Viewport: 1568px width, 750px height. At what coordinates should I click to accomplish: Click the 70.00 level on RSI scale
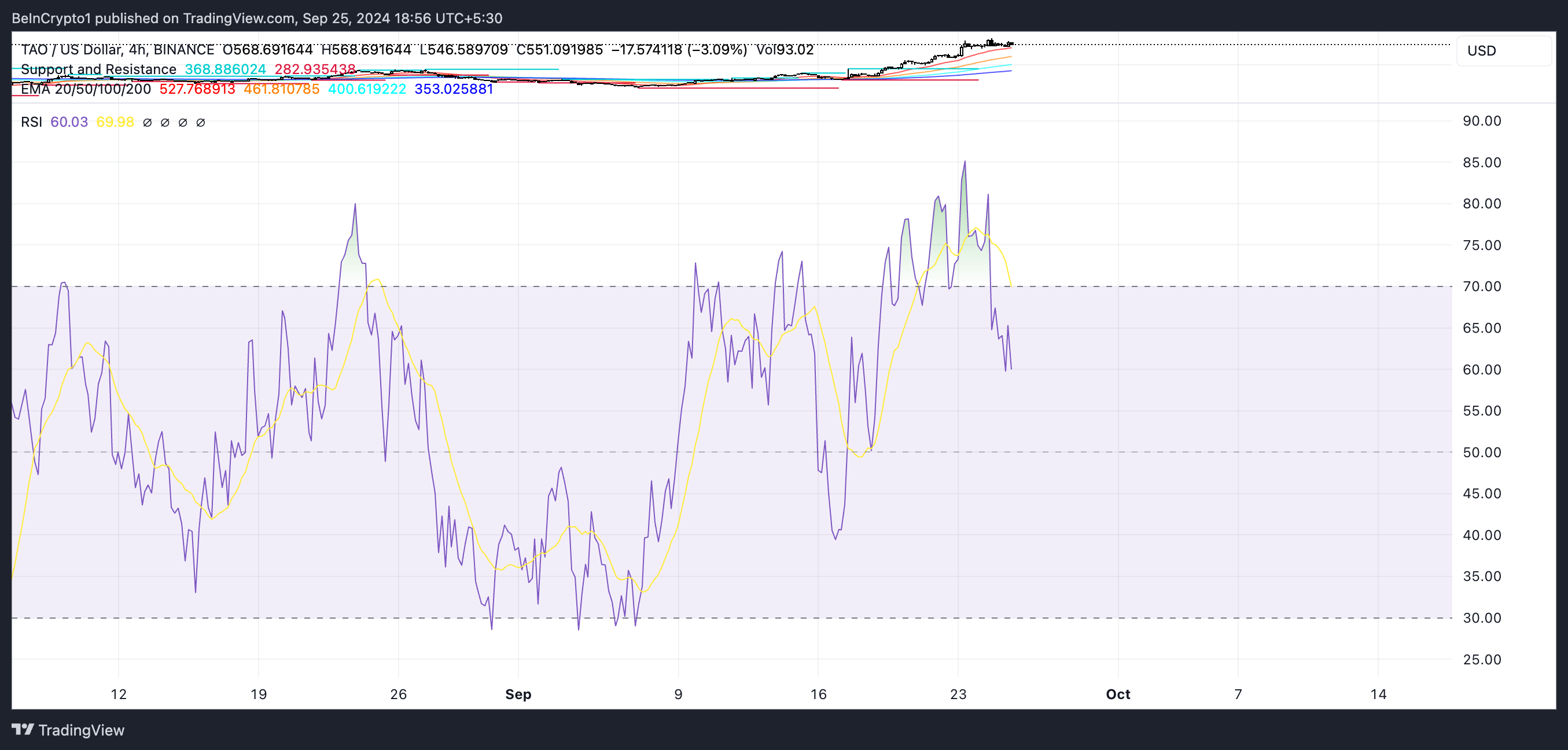[1482, 286]
